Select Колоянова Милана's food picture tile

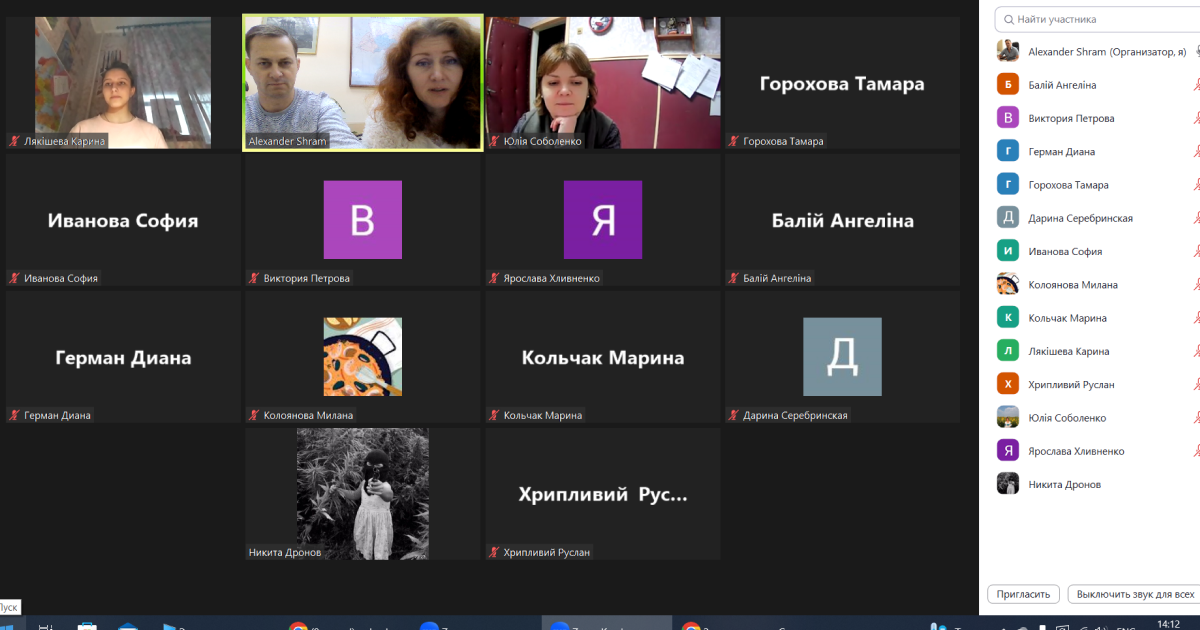click(363, 357)
